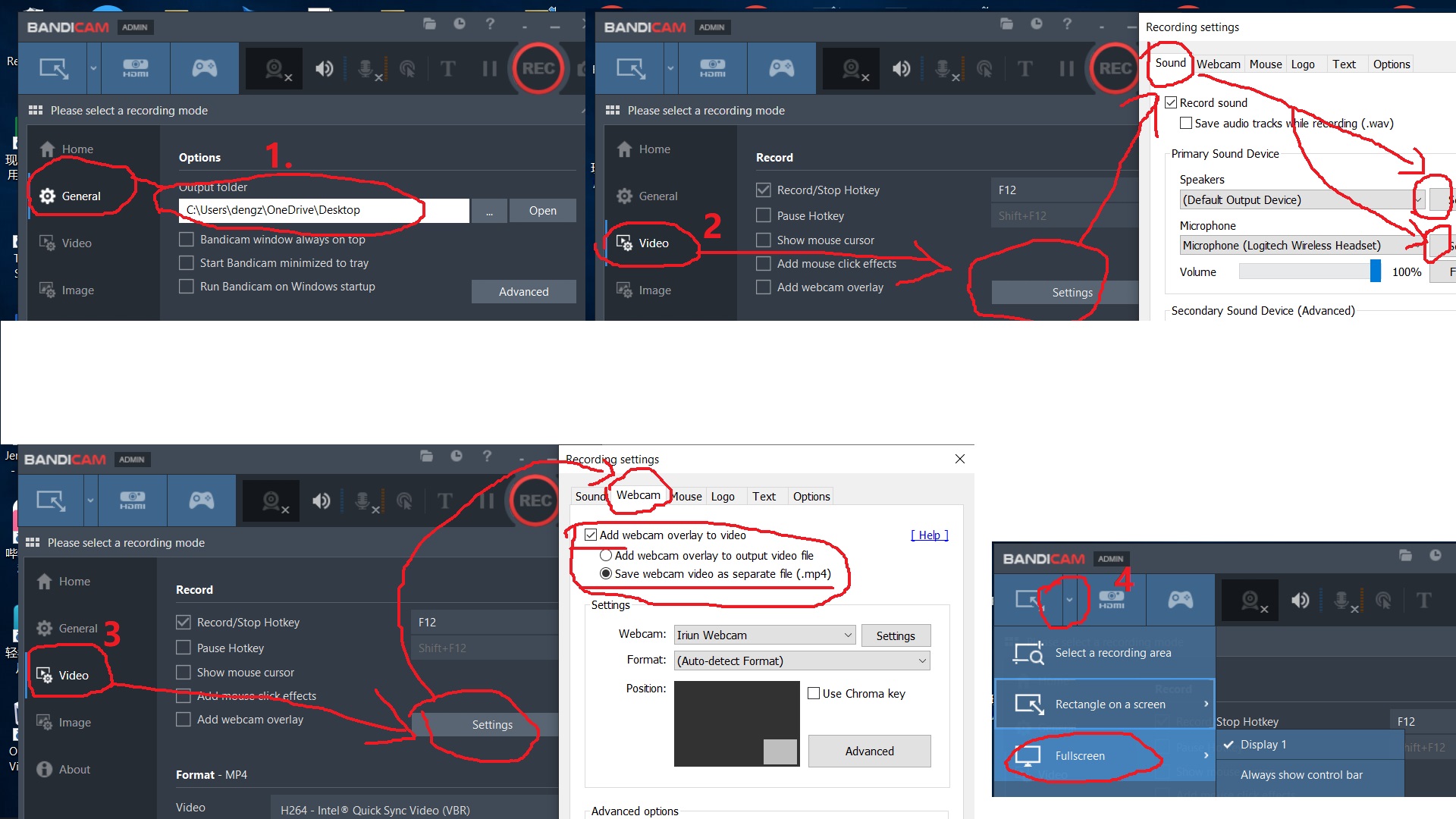
Task: Choose Select a recording area
Action: [x=1104, y=652]
